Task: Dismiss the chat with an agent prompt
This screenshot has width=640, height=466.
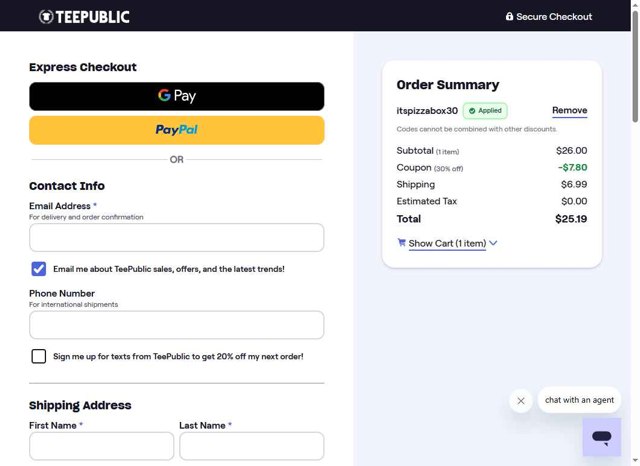Action: click(x=521, y=401)
